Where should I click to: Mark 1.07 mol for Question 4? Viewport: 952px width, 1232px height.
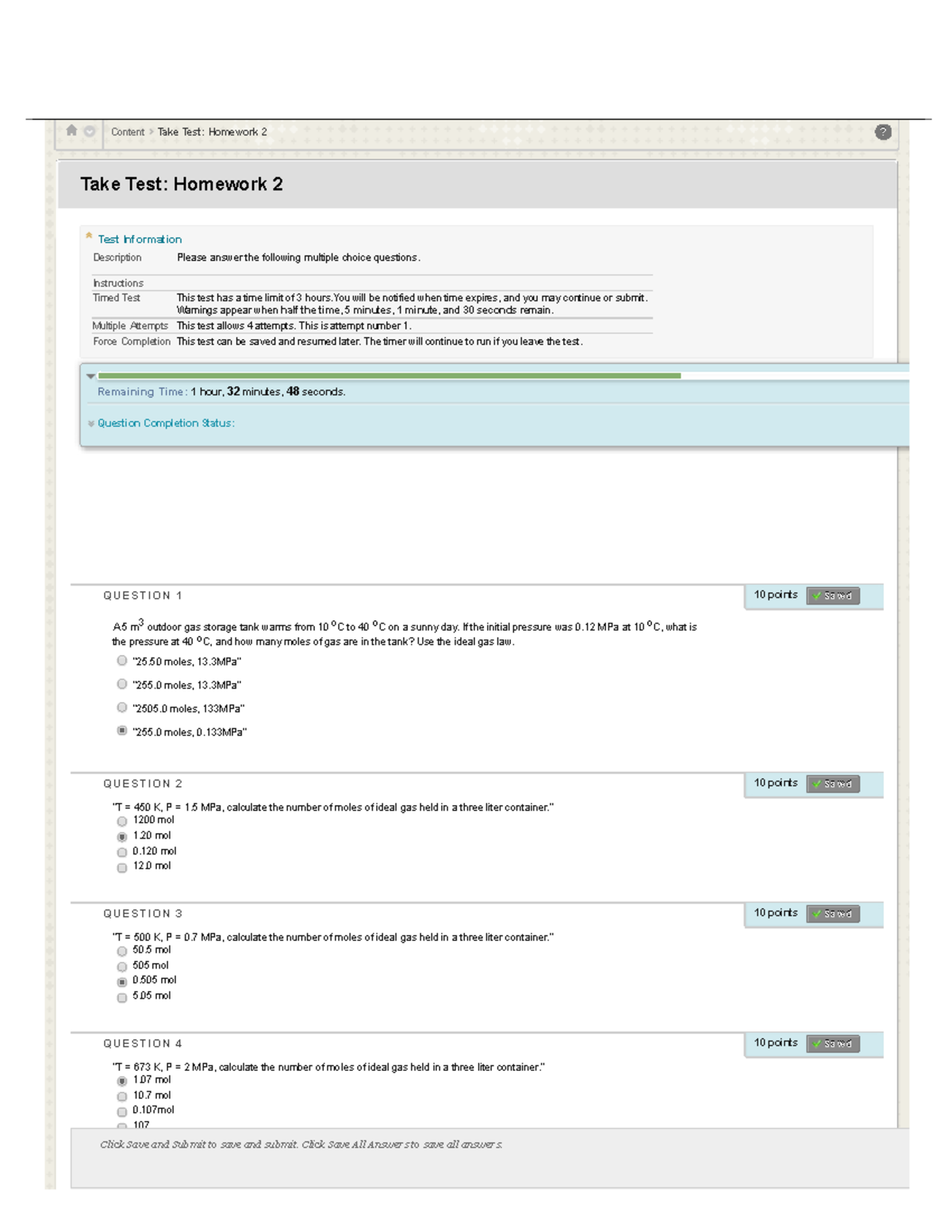121,1080
